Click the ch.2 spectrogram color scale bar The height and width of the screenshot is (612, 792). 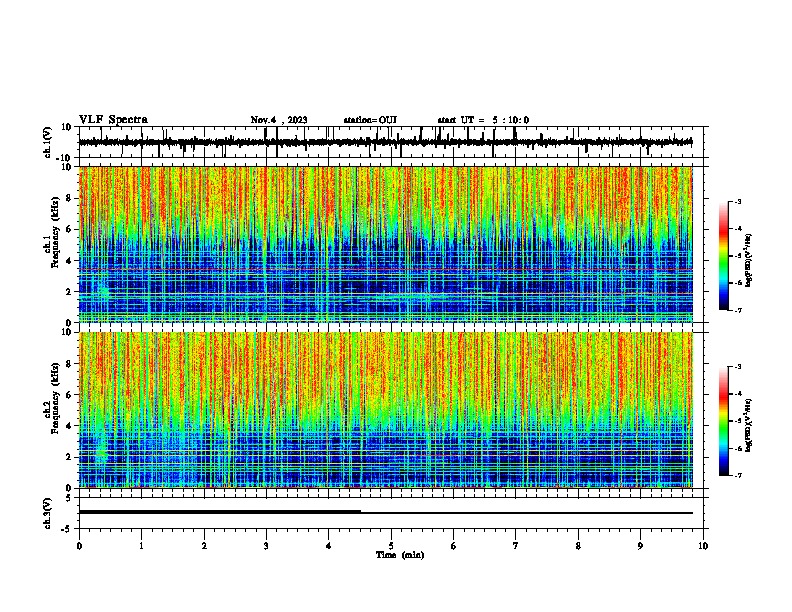pyautogui.click(x=724, y=421)
